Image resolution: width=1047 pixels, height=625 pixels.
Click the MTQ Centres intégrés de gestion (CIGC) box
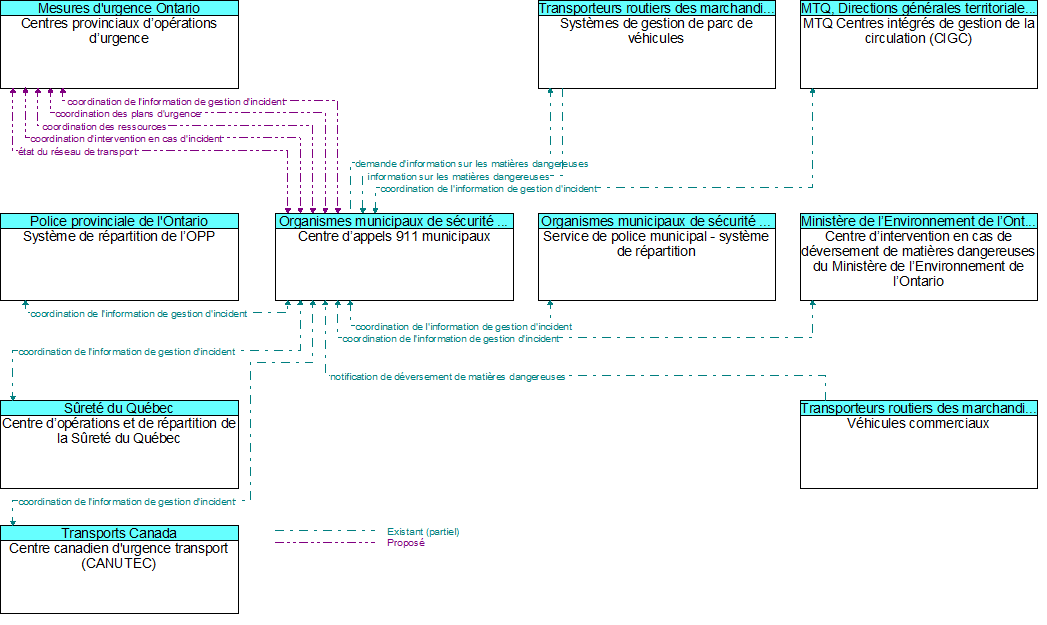pos(918,52)
